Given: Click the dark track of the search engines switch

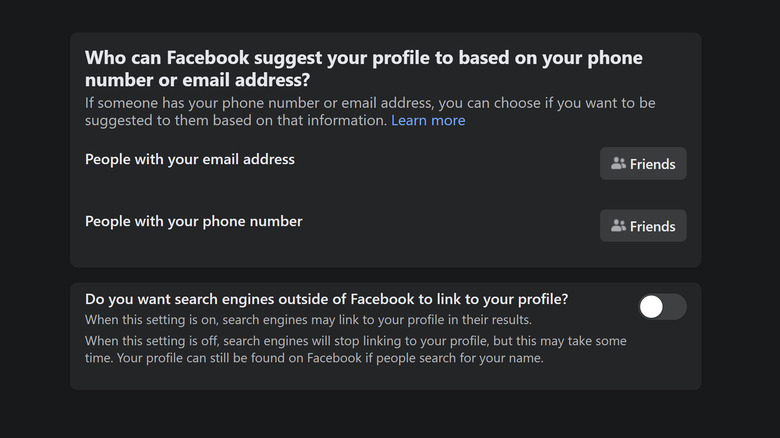Looking at the screenshot, I should tap(675, 307).
